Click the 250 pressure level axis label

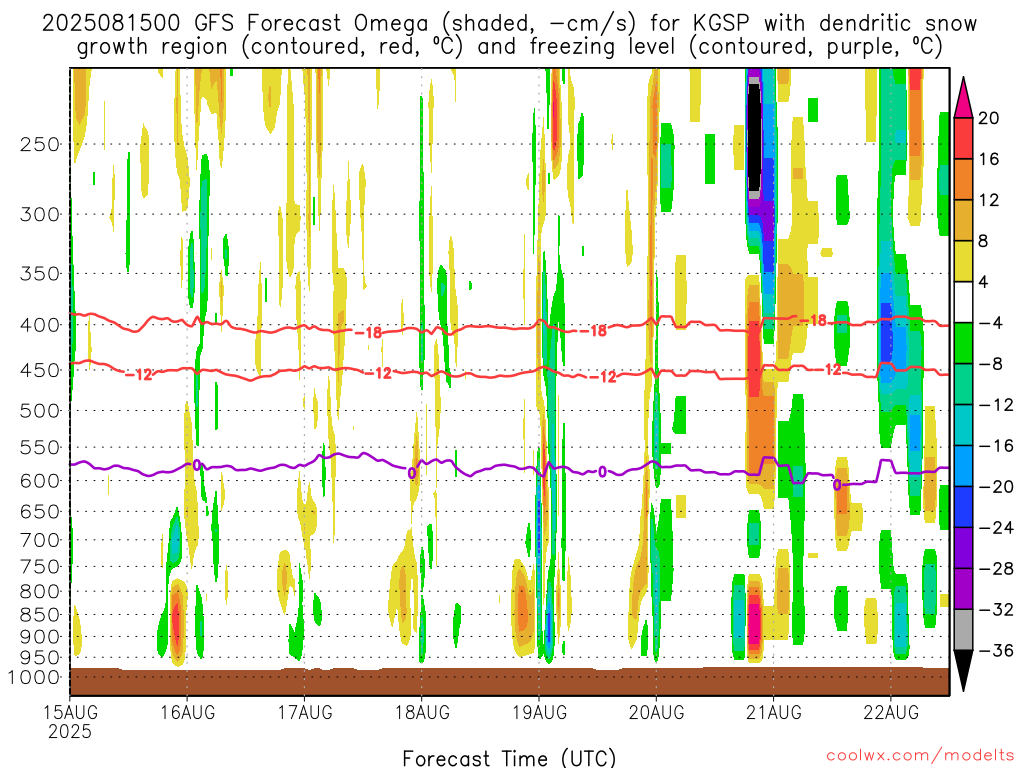(40, 144)
